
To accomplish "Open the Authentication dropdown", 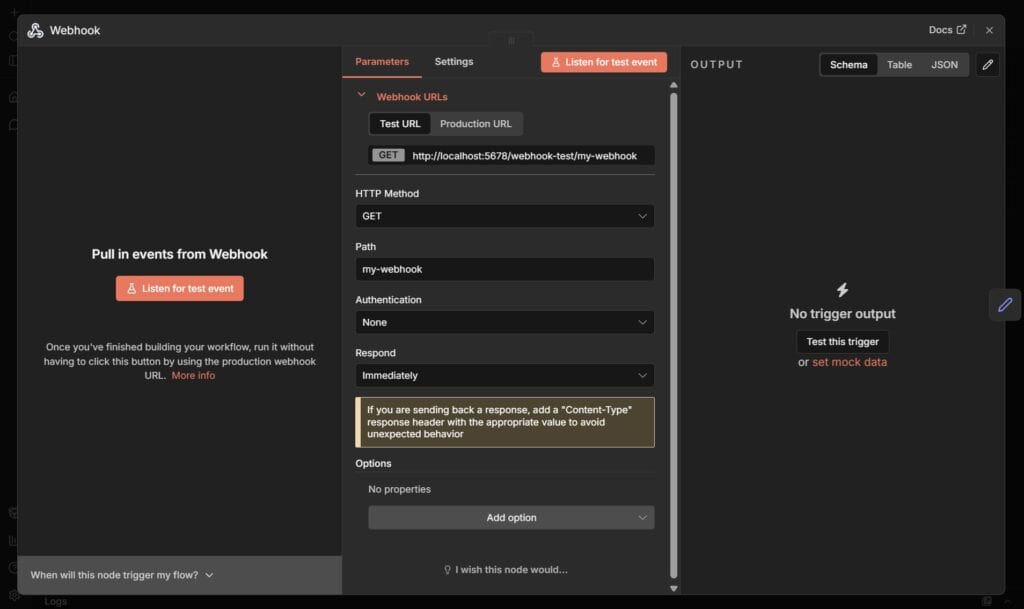I will [504, 322].
